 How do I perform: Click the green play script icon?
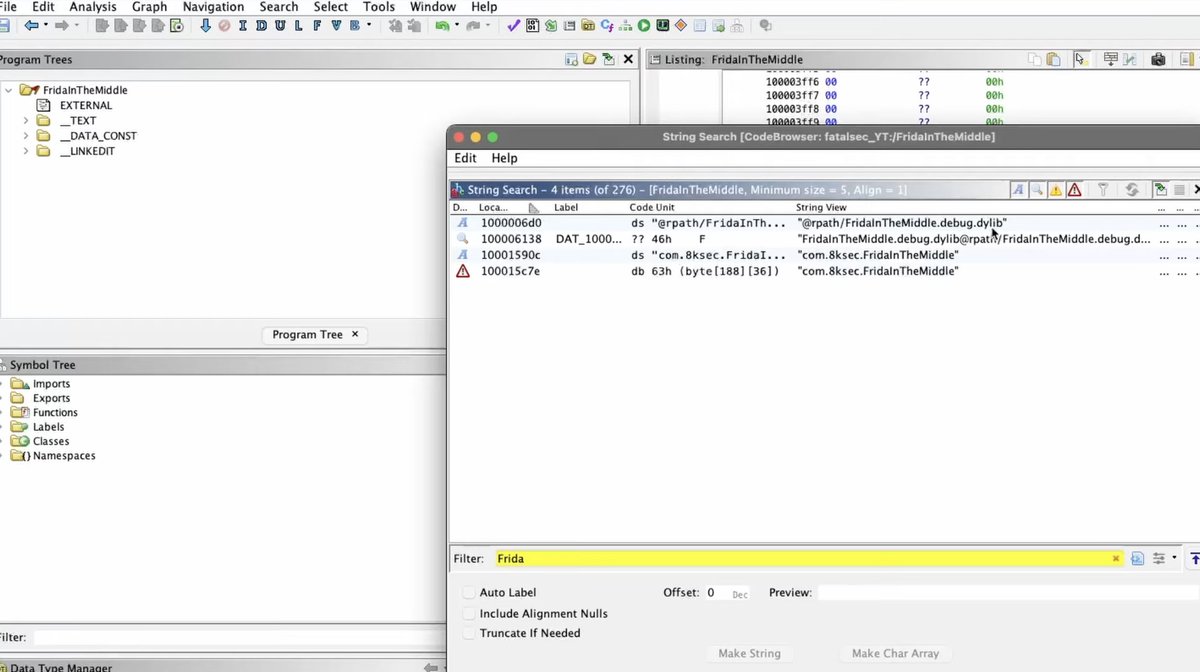(644, 26)
